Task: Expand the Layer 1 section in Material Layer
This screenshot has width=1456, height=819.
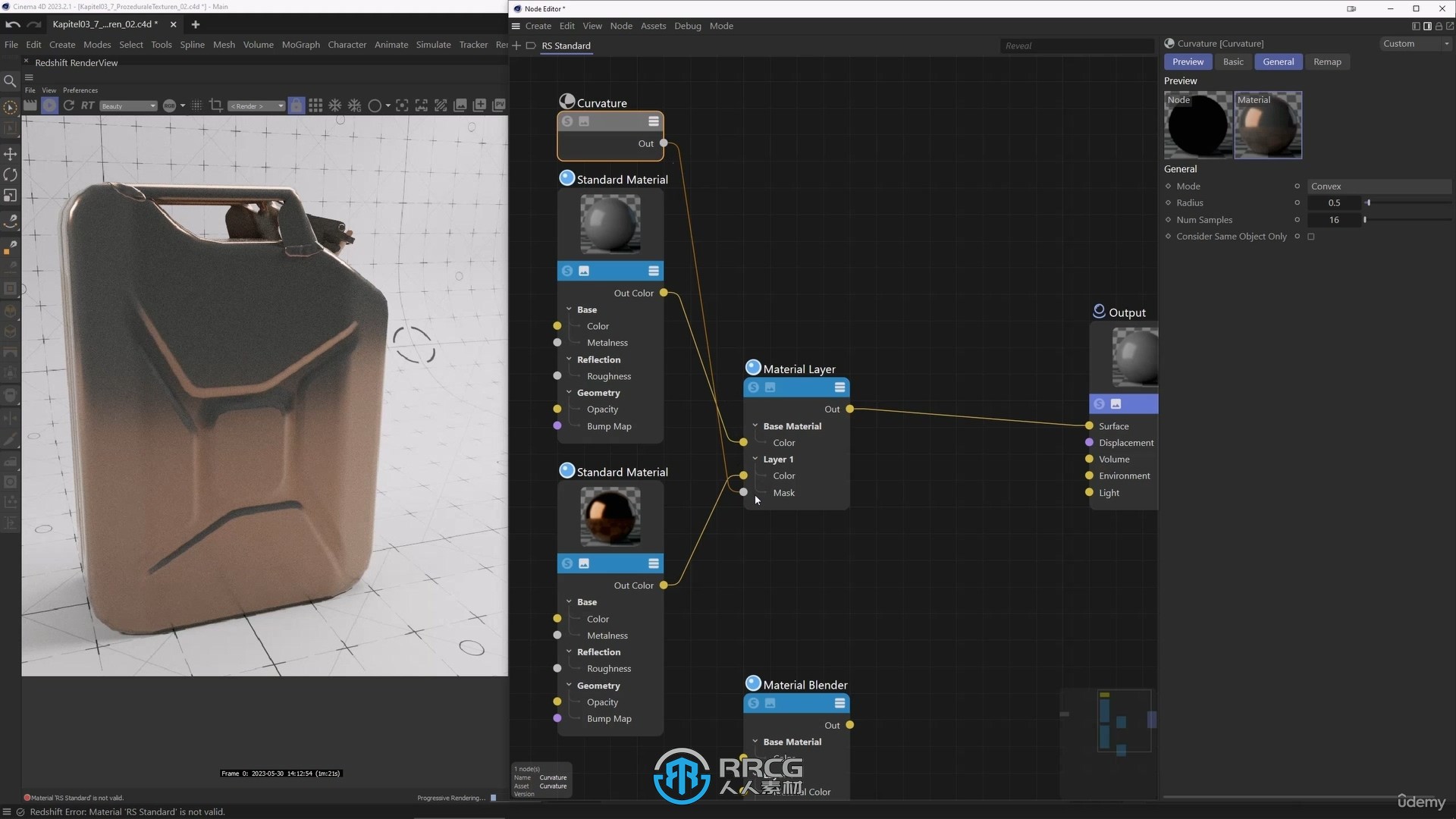Action: (755, 458)
